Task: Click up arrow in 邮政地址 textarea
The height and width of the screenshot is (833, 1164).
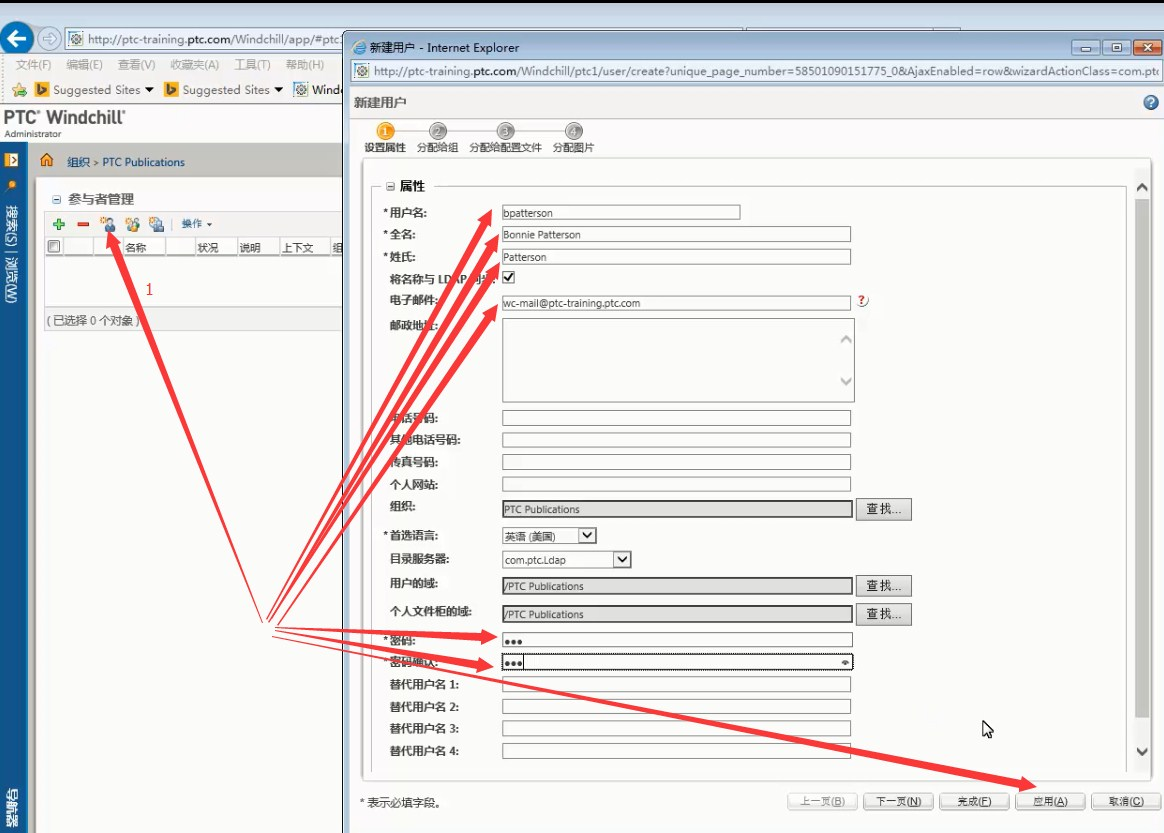Action: 846,339
